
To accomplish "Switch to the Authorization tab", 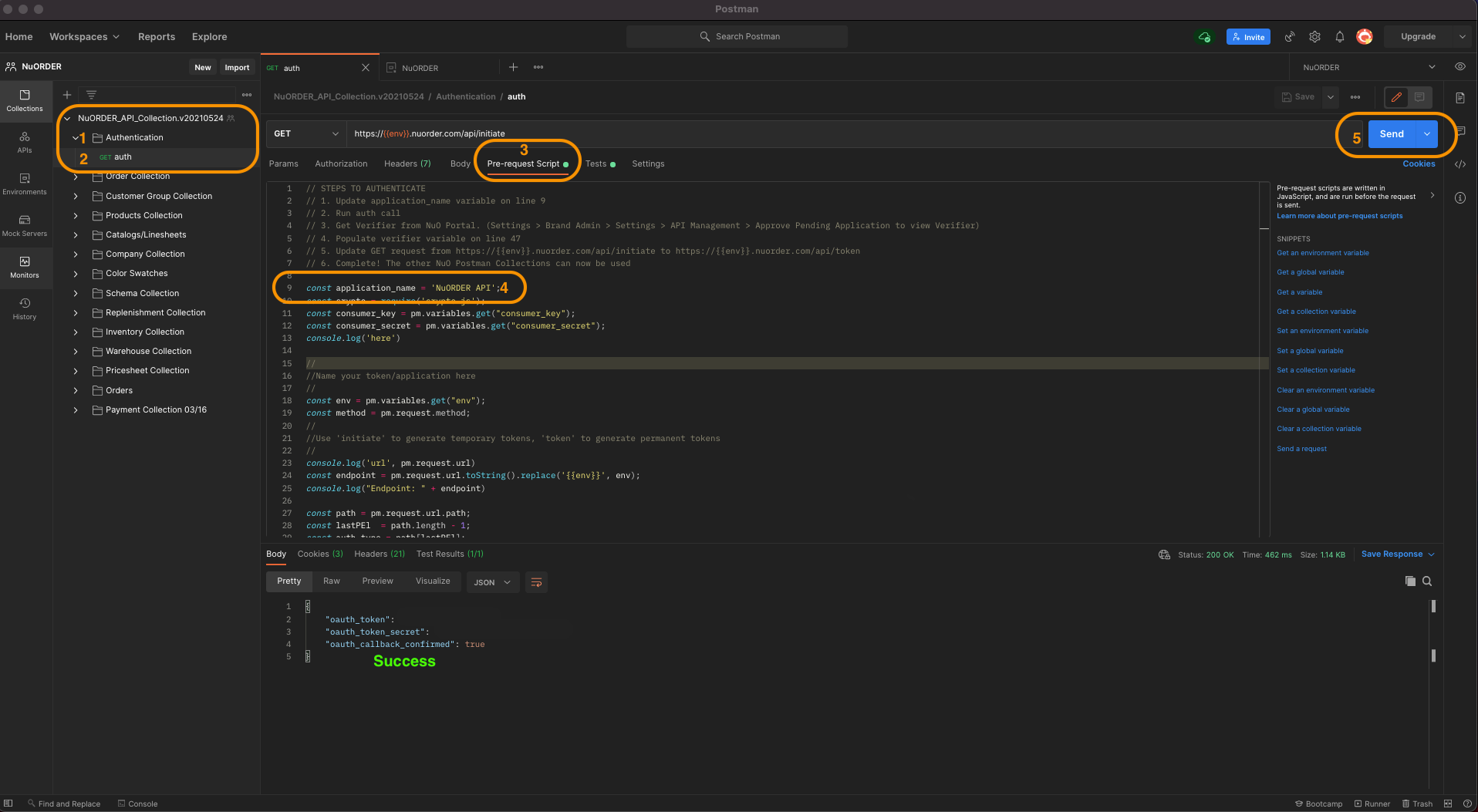I will click(x=341, y=163).
